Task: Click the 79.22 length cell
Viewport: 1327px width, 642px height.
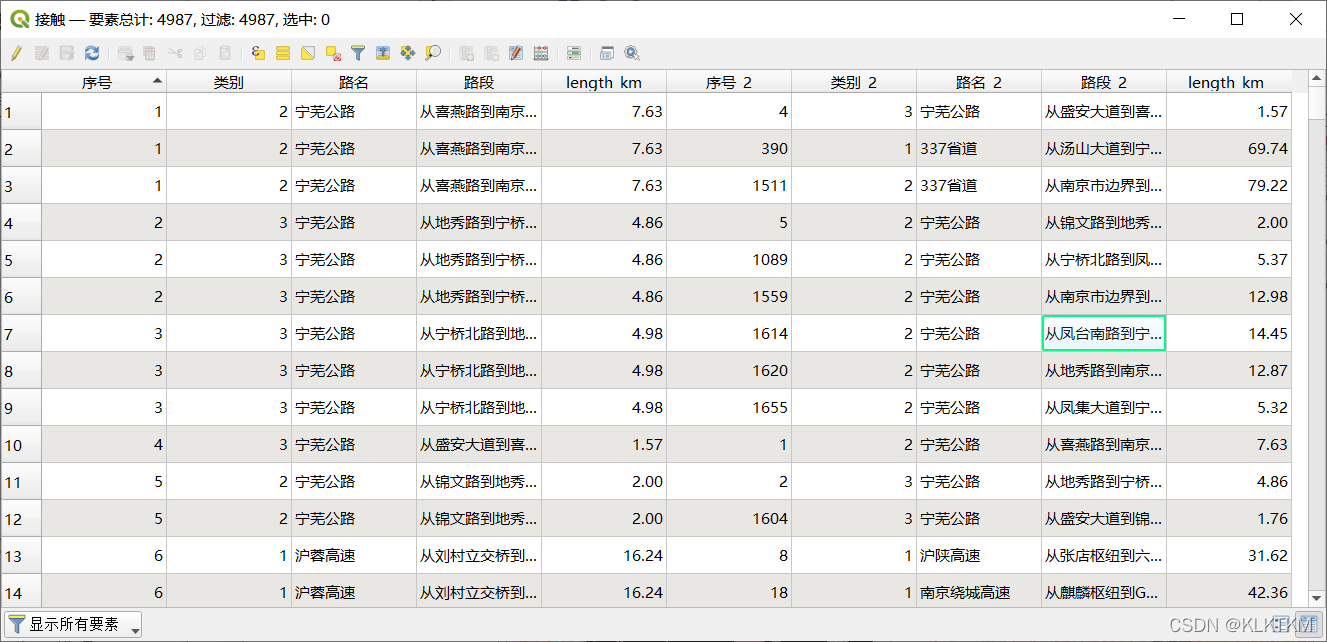Action: click(1229, 185)
